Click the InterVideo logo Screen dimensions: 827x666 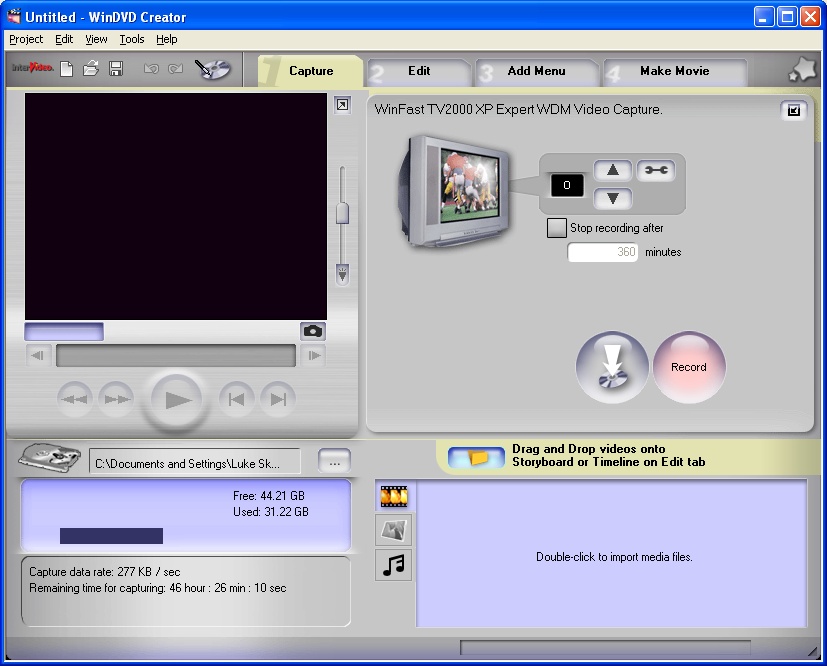[33, 68]
